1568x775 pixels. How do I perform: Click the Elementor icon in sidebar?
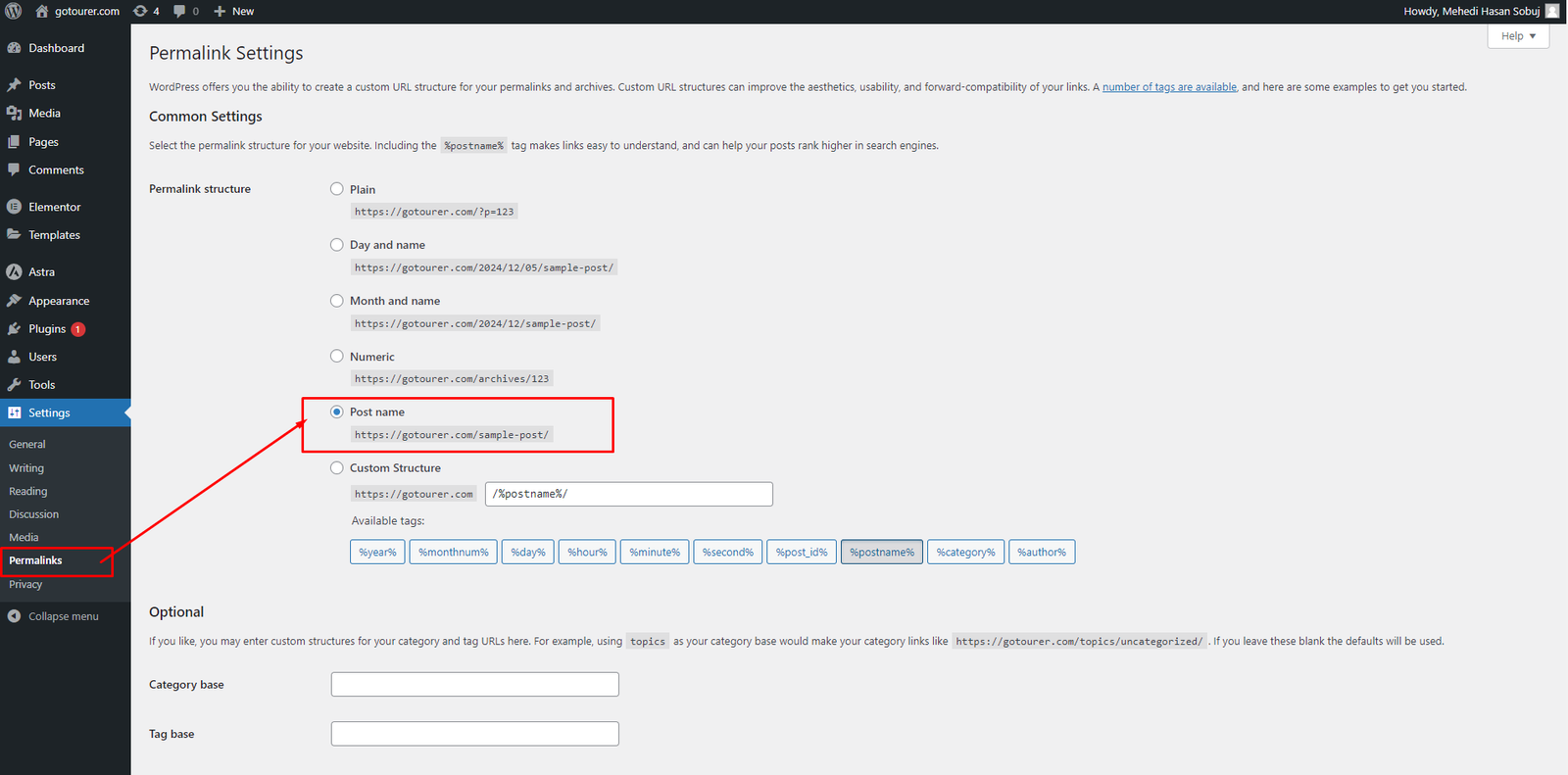click(x=14, y=207)
